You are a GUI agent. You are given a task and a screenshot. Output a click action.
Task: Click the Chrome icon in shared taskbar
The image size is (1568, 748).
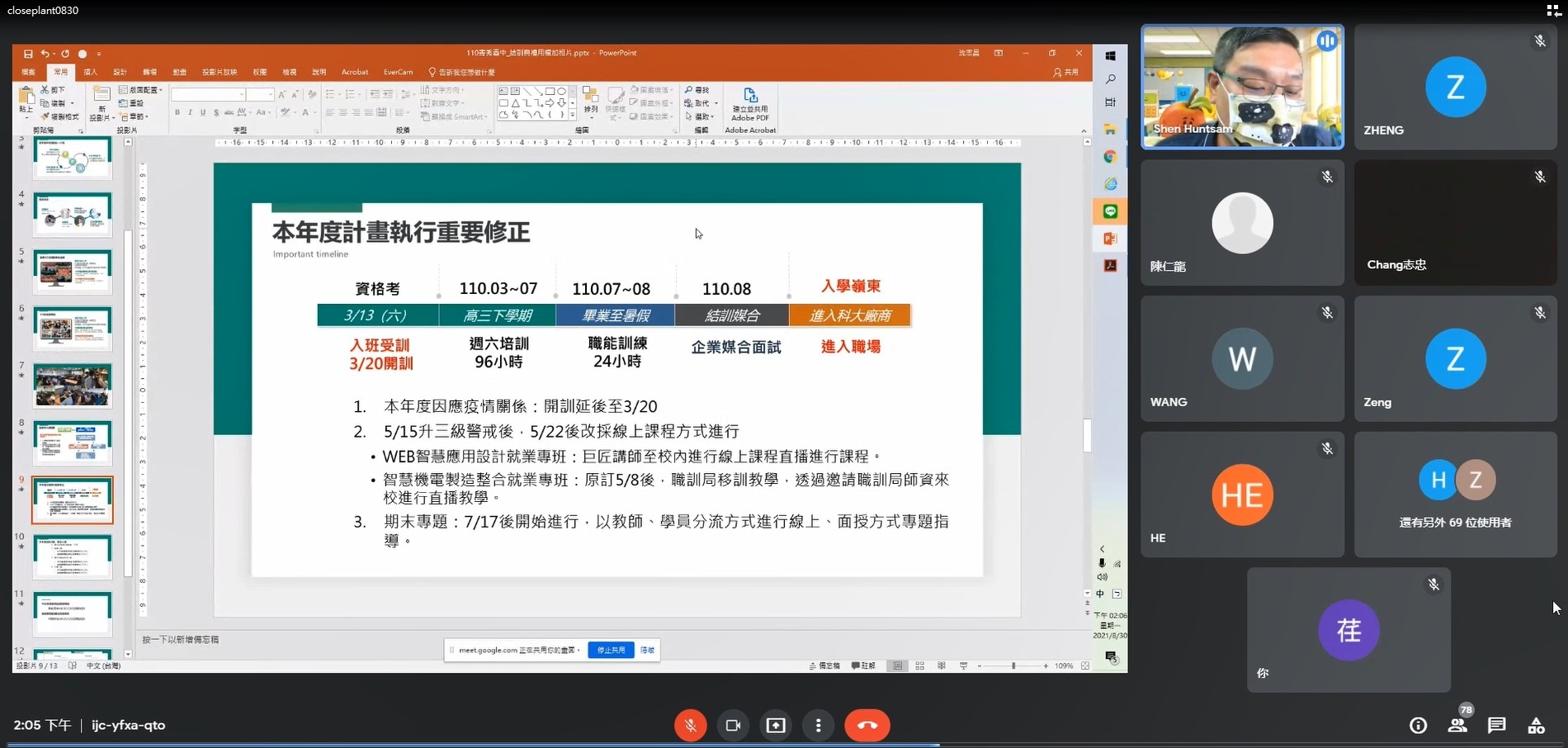pyautogui.click(x=1110, y=157)
